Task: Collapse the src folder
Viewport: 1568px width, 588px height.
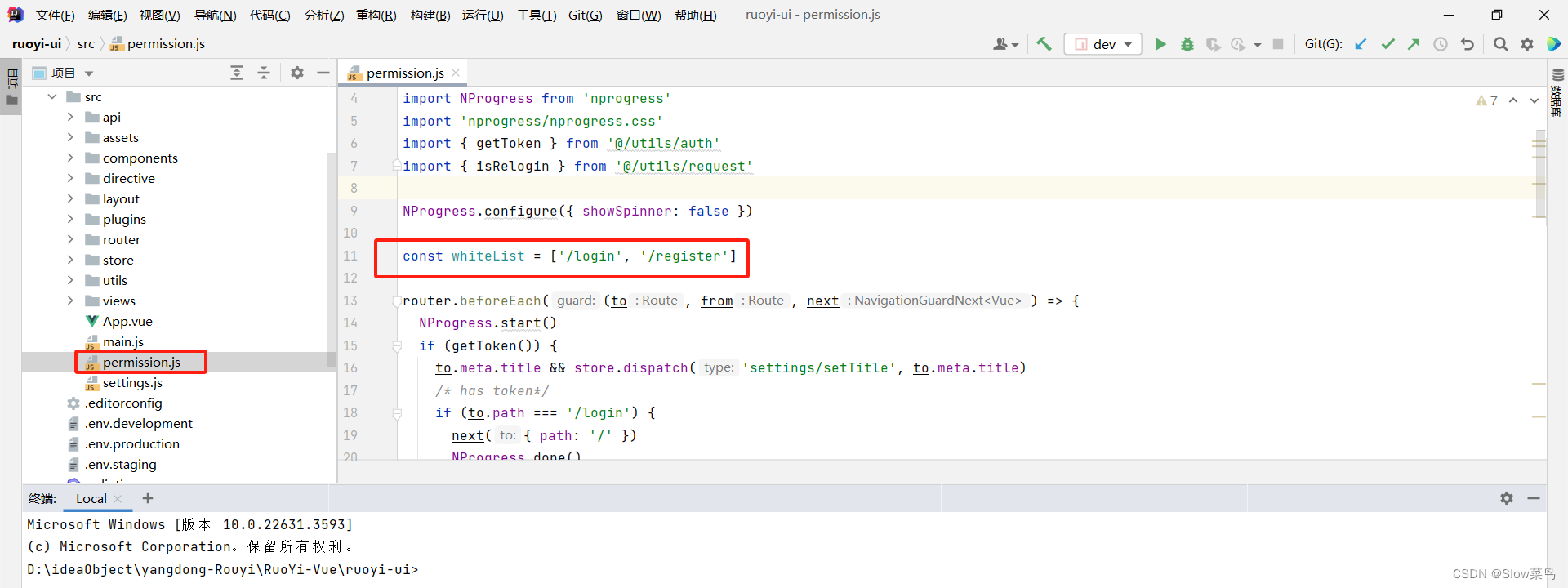Action: tap(52, 96)
